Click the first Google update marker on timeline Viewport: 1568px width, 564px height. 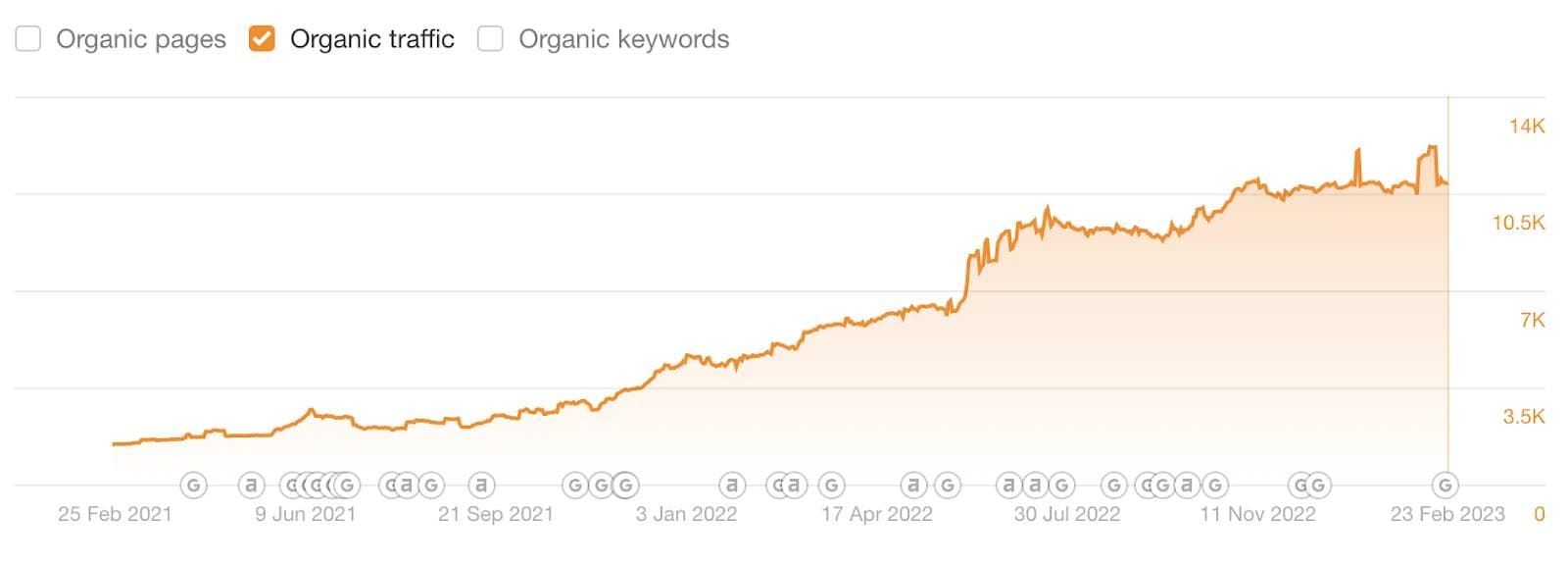coord(194,485)
